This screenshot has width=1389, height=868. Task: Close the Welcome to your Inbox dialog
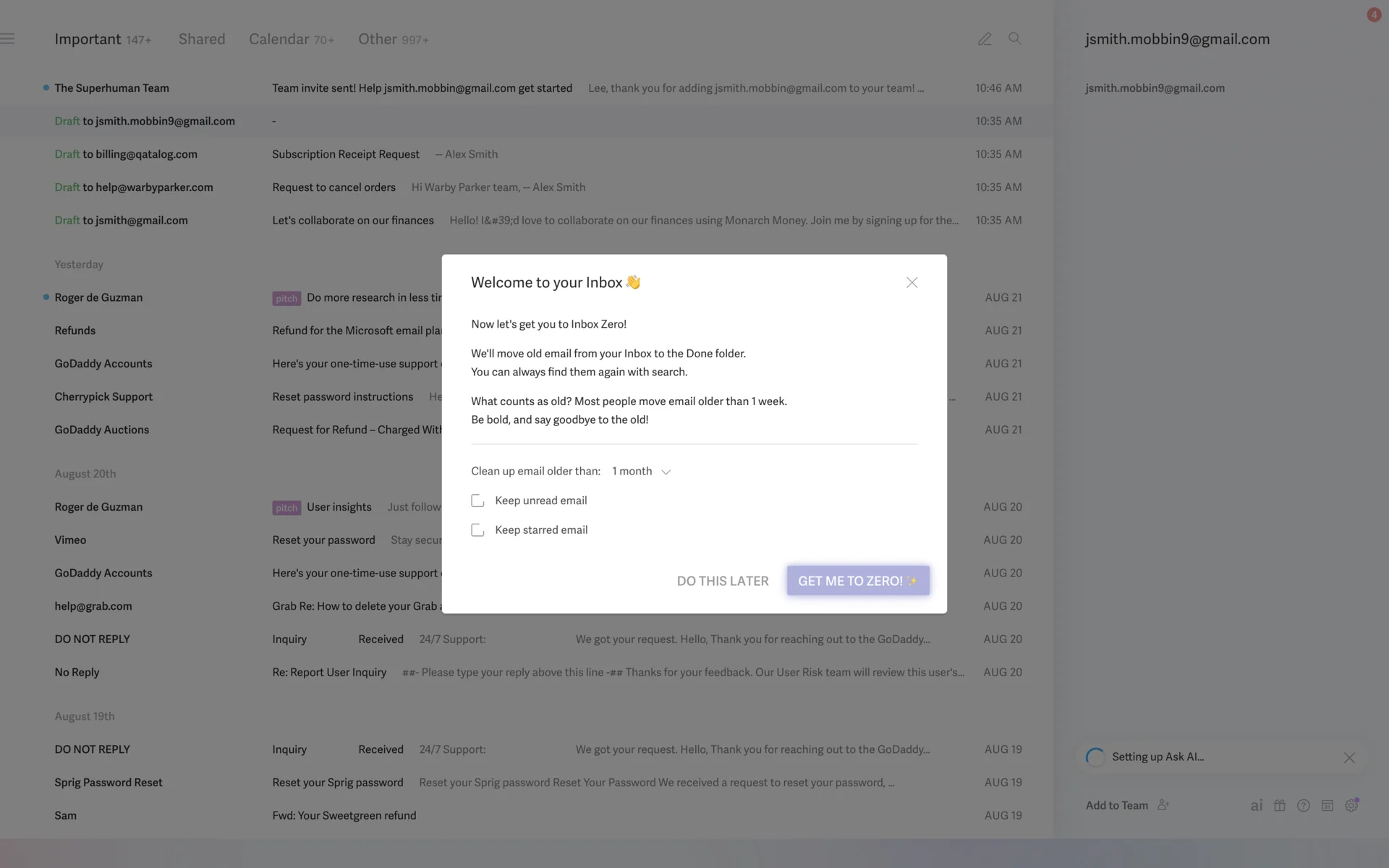(912, 283)
